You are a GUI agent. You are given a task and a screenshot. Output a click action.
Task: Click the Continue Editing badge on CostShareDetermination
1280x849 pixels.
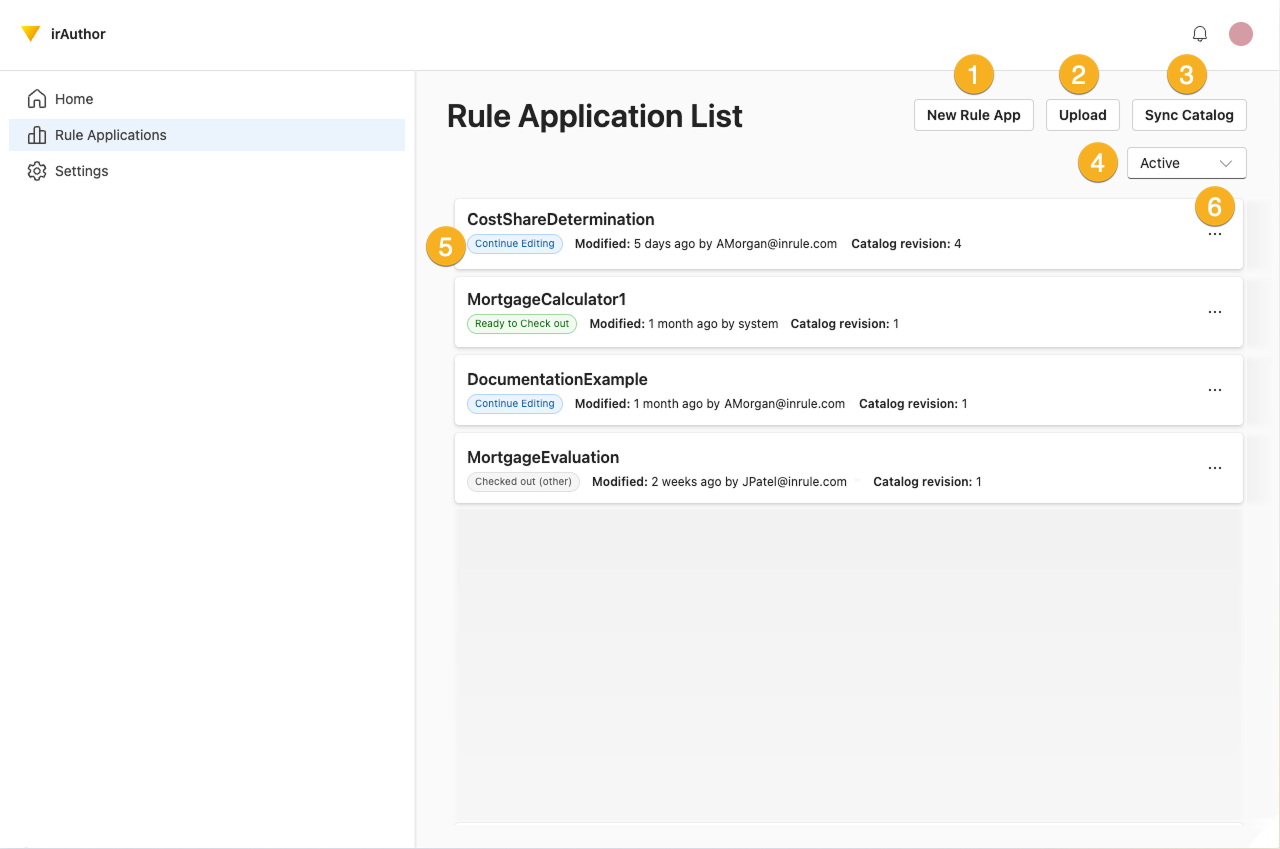pos(515,243)
